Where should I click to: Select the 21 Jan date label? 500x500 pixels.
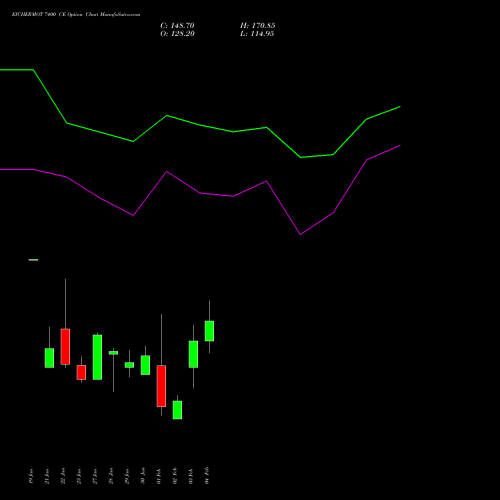pyautogui.click(x=47, y=476)
